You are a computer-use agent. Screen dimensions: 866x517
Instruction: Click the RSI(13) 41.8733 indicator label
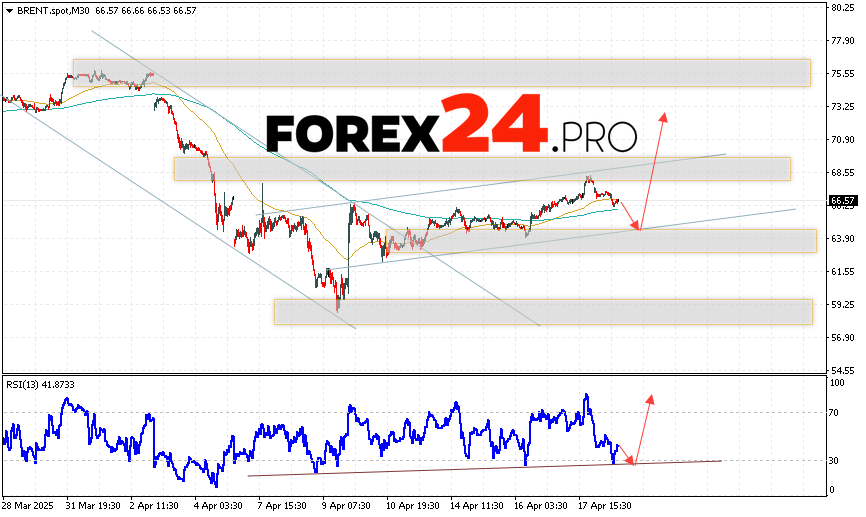point(40,385)
